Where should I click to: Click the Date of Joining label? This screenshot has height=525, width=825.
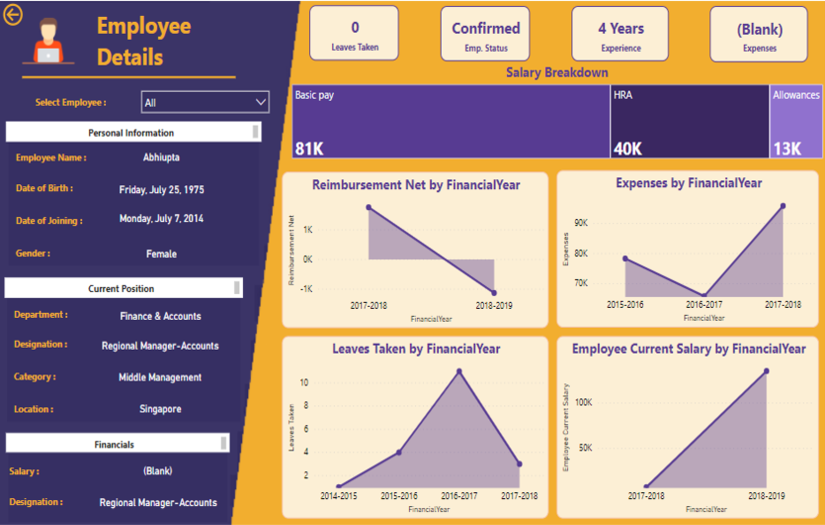[49, 221]
